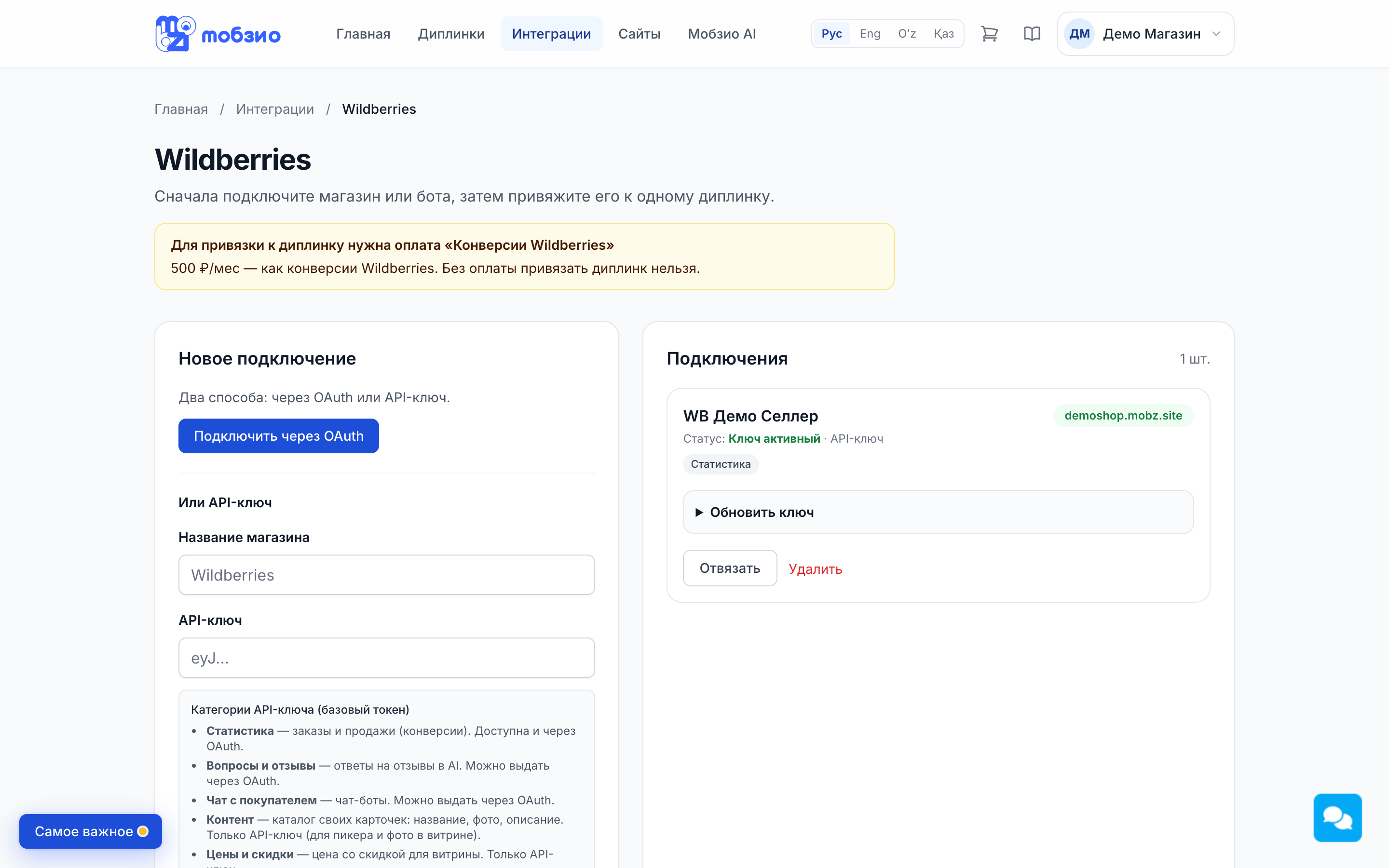Click the Ключ активный status text
The width and height of the screenshot is (1389, 868).
pos(774,439)
